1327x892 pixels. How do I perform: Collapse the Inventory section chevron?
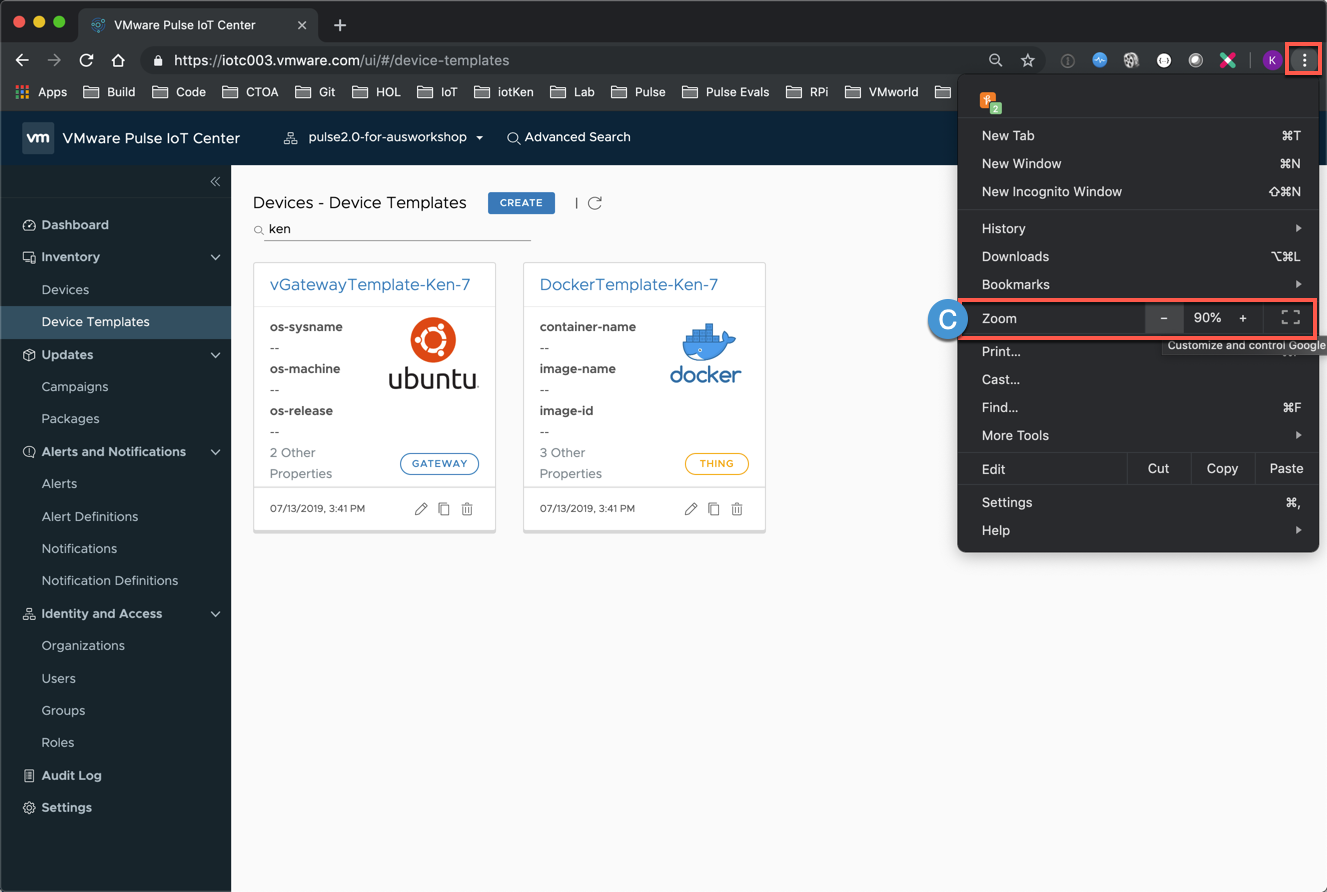[215, 257]
